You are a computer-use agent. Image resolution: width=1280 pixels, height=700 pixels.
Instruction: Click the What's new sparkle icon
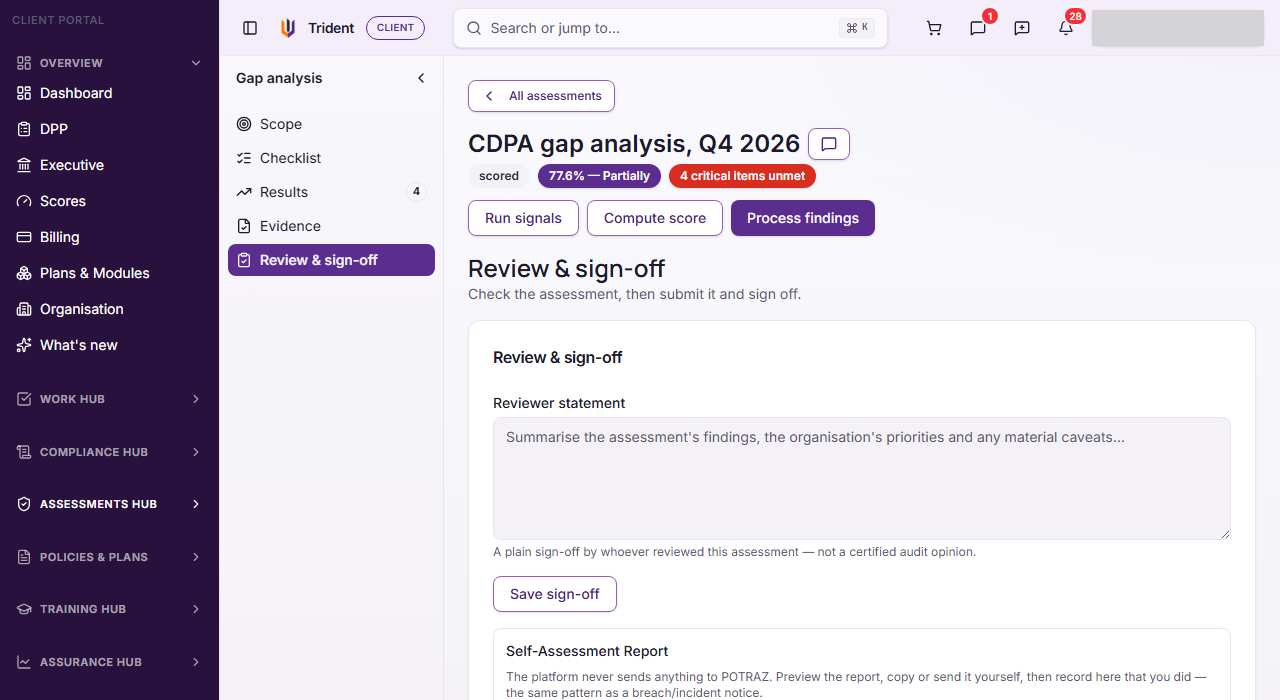click(x=24, y=345)
